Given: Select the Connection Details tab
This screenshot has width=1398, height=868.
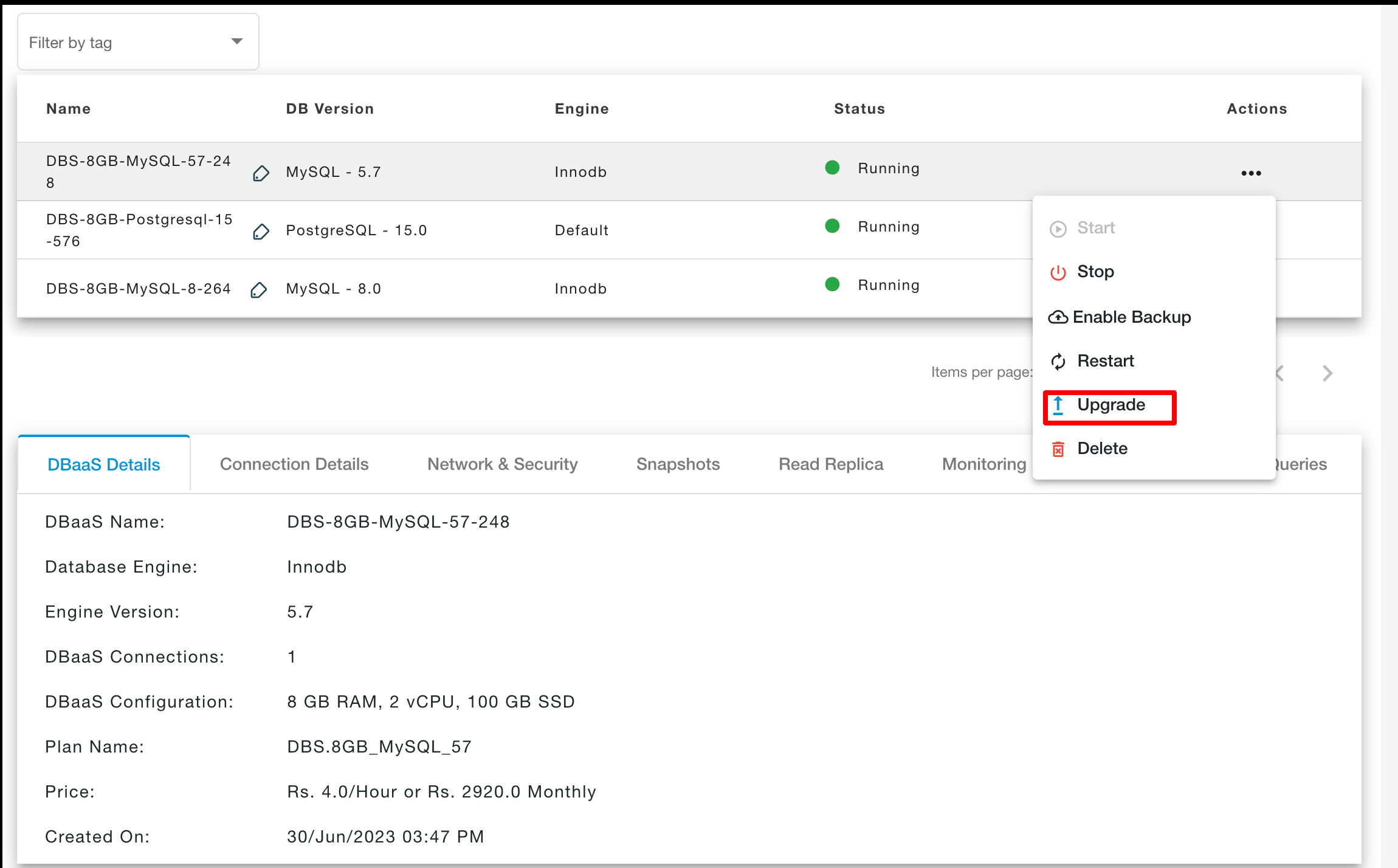Looking at the screenshot, I should 294,462.
